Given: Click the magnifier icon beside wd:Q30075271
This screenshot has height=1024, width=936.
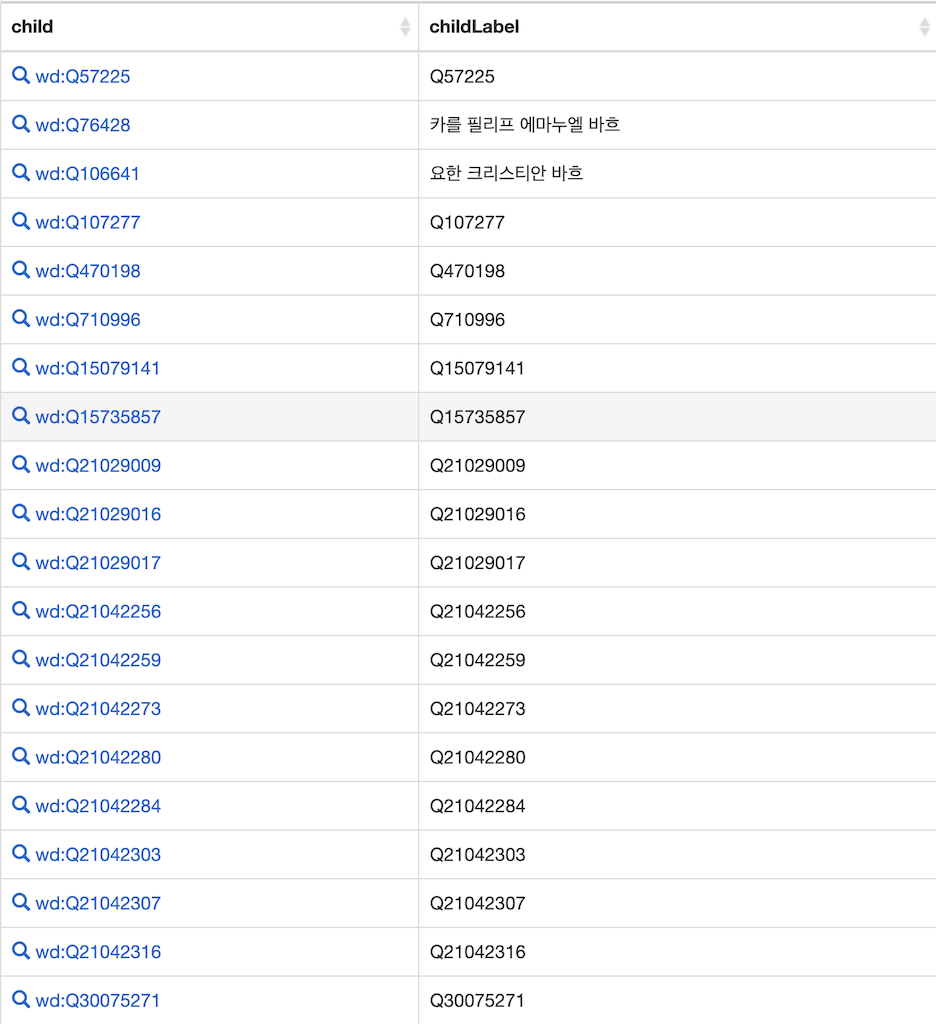Looking at the screenshot, I should coord(21,999).
